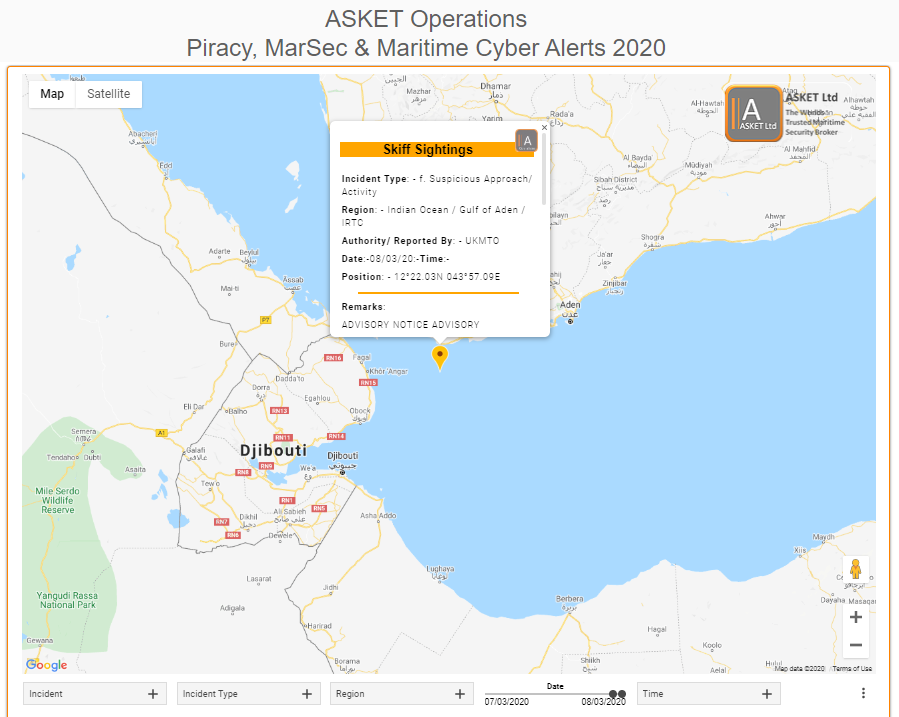Click the P7 road marker
The image size is (899, 717).
pyautogui.click(x=265, y=320)
